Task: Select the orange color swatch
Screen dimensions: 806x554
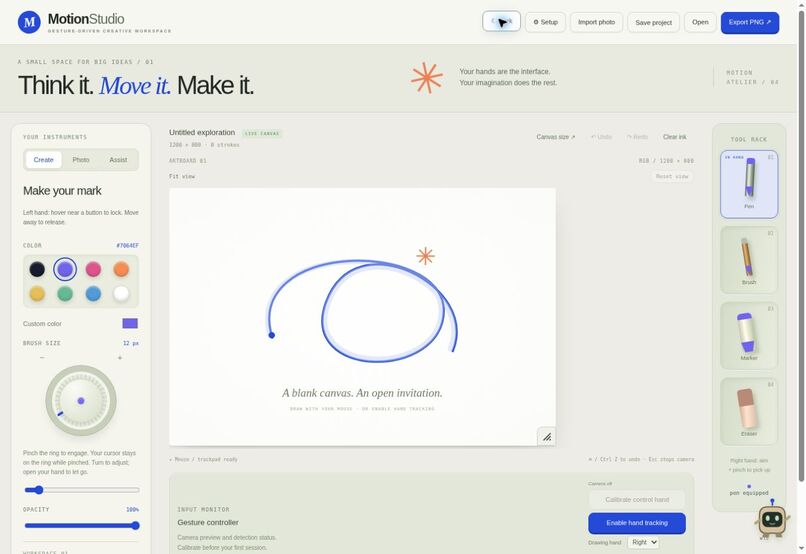Action: point(121,269)
